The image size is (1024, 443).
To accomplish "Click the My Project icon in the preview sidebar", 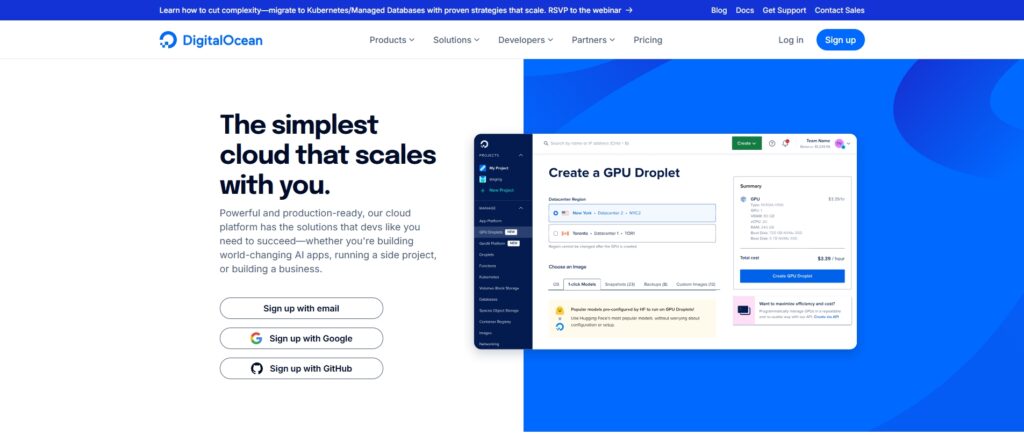I will click(483, 168).
